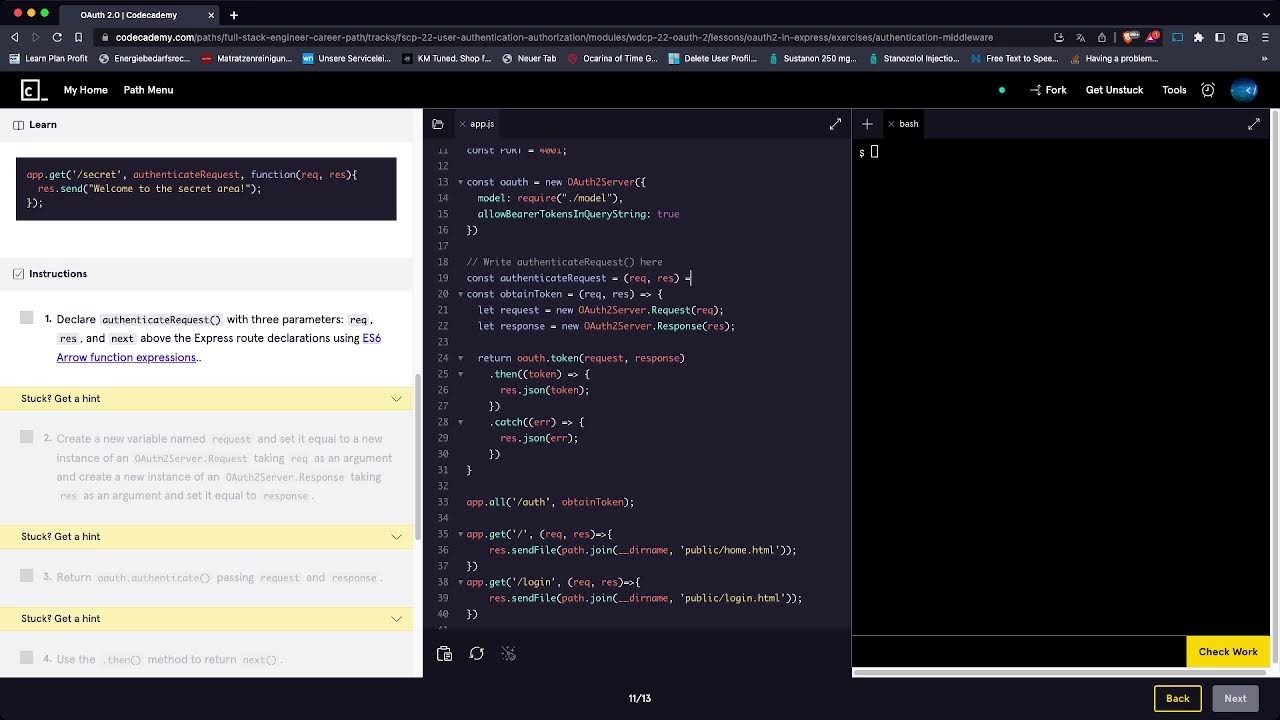The image size is (1280, 720).
Task: Click the green connection status dot
Action: click(x=1002, y=90)
